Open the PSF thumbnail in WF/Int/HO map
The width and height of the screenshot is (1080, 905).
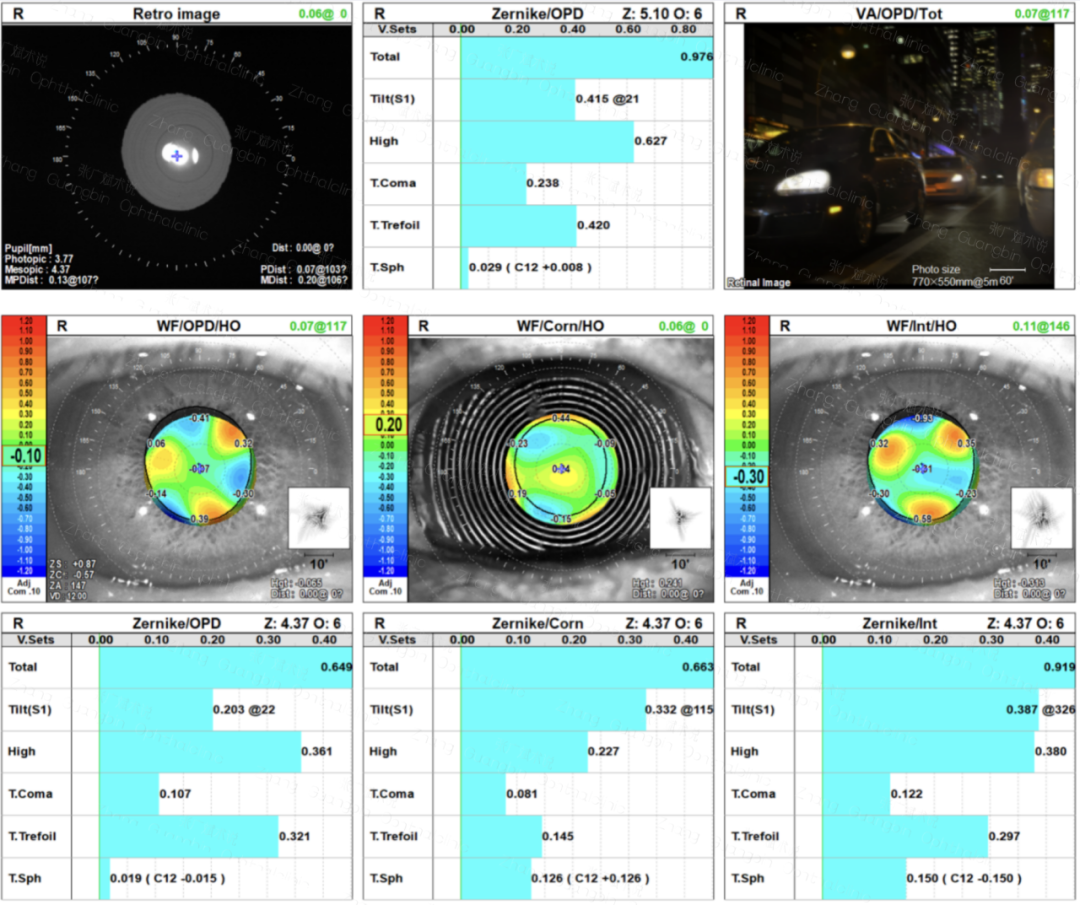pyautogui.click(x=1041, y=516)
